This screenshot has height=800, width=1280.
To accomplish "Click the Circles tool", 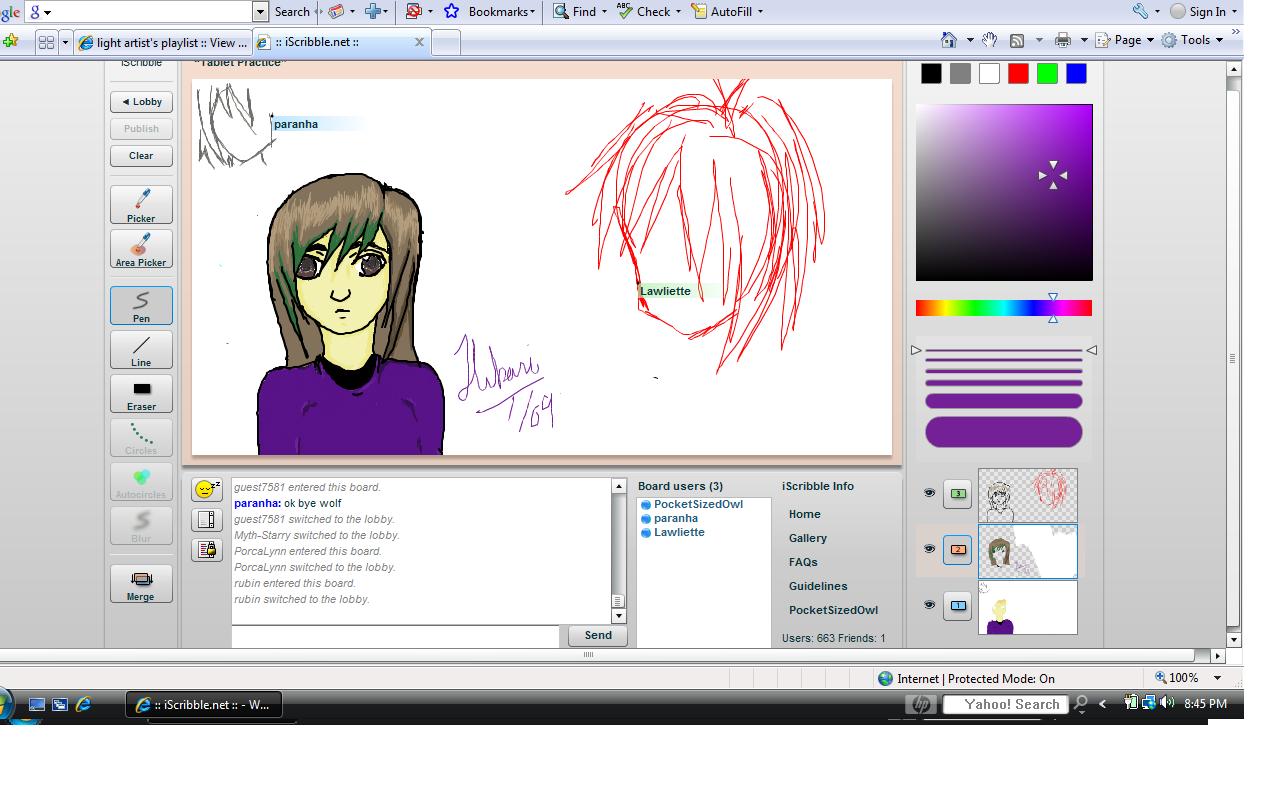I will (x=141, y=438).
